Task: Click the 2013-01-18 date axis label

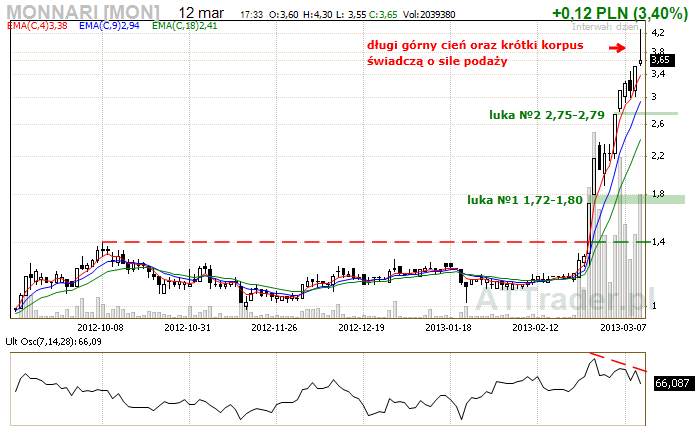Action: click(x=448, y=327)
